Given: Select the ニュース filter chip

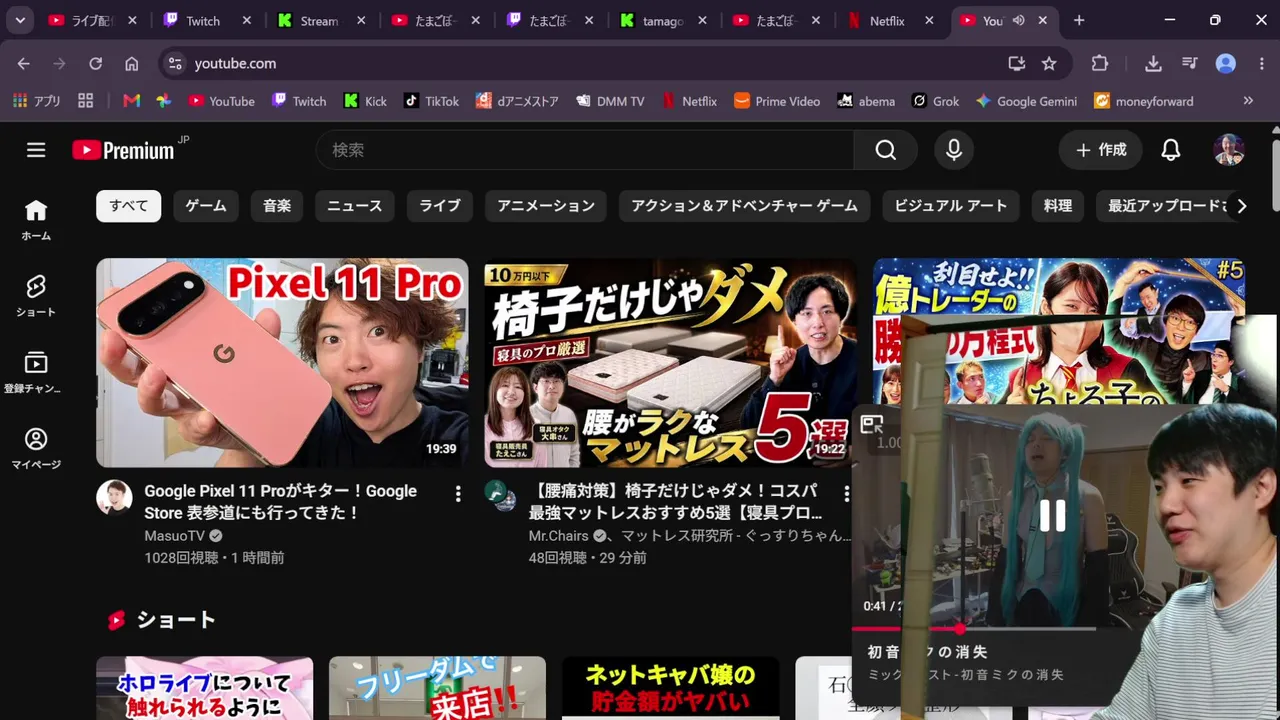Looking at the screenshot, I should 355,206.
